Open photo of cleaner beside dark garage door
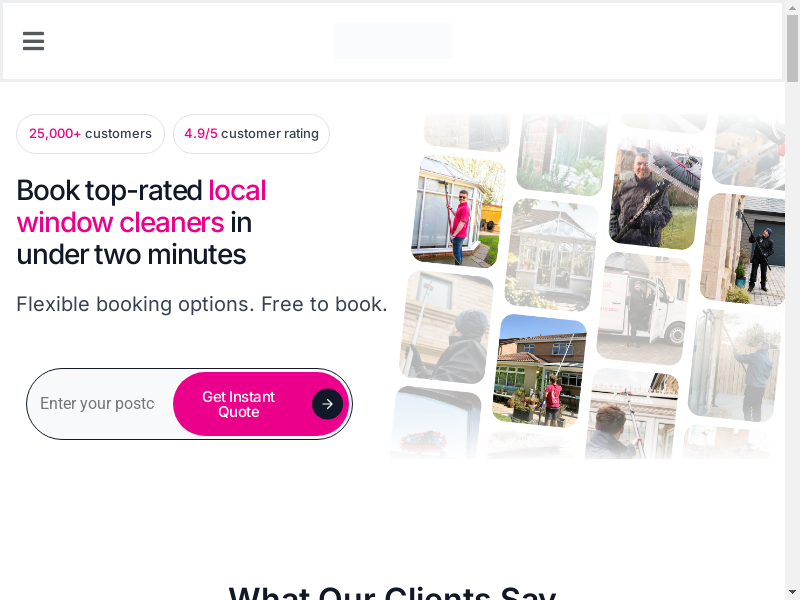800x600 pixels. click(x=744, y=249)
